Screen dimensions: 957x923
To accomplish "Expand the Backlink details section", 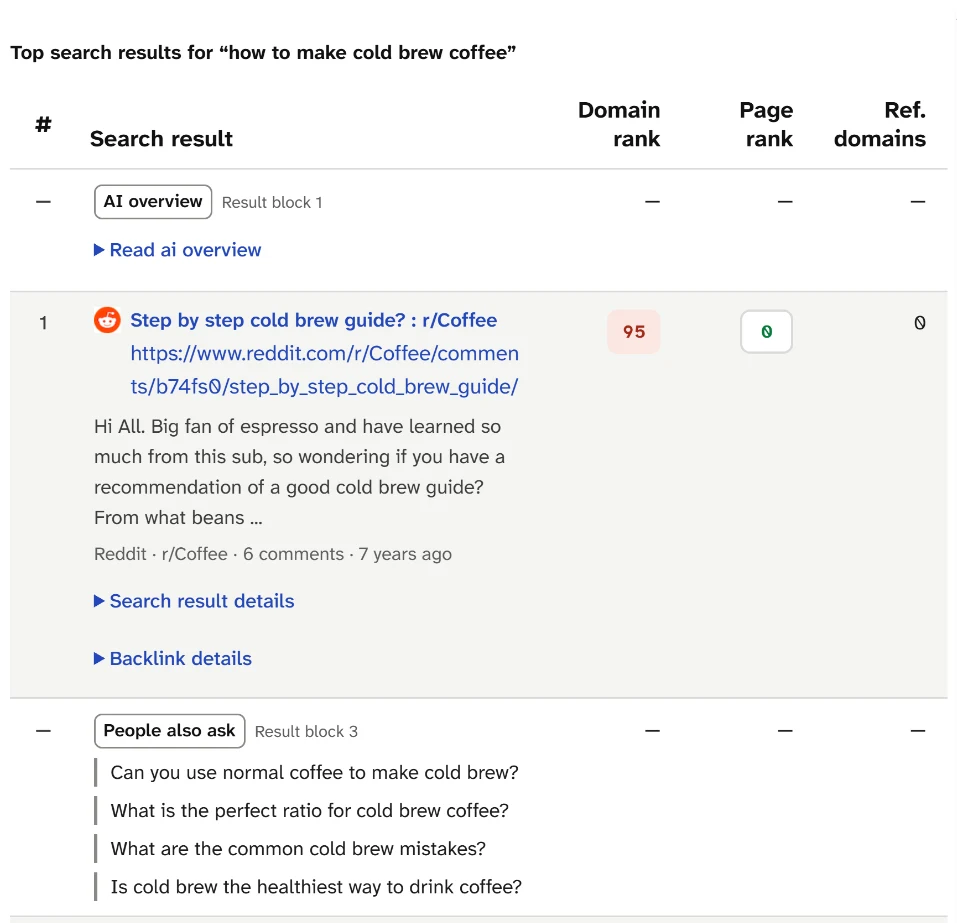I will tap(173, 658).
